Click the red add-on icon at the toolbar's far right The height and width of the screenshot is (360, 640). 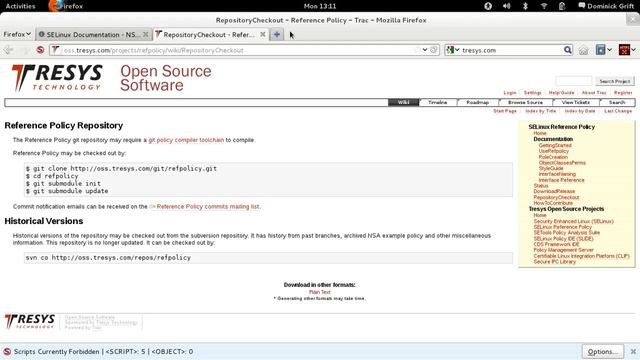624,50
